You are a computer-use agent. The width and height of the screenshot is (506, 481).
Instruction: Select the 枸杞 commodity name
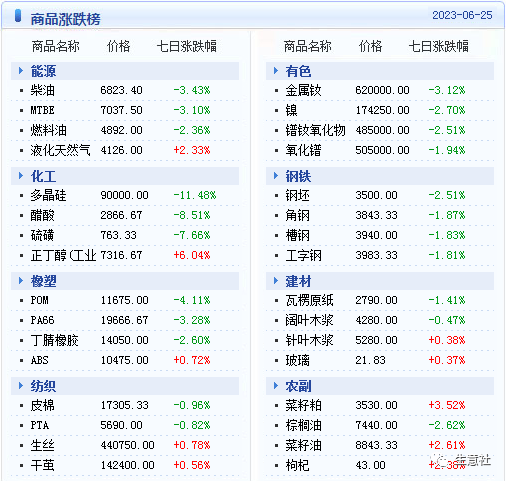[x=297, y=465]
